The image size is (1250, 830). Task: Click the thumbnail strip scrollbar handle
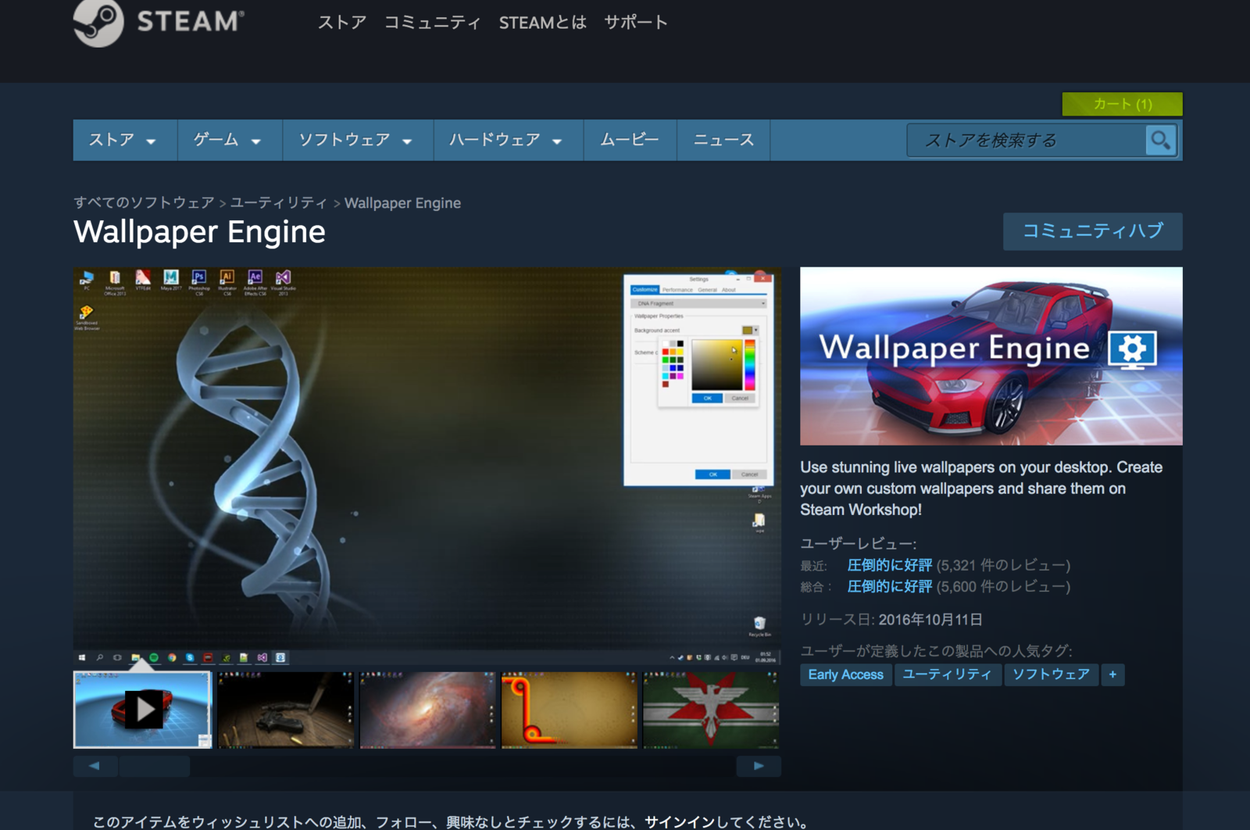[154, 766]
